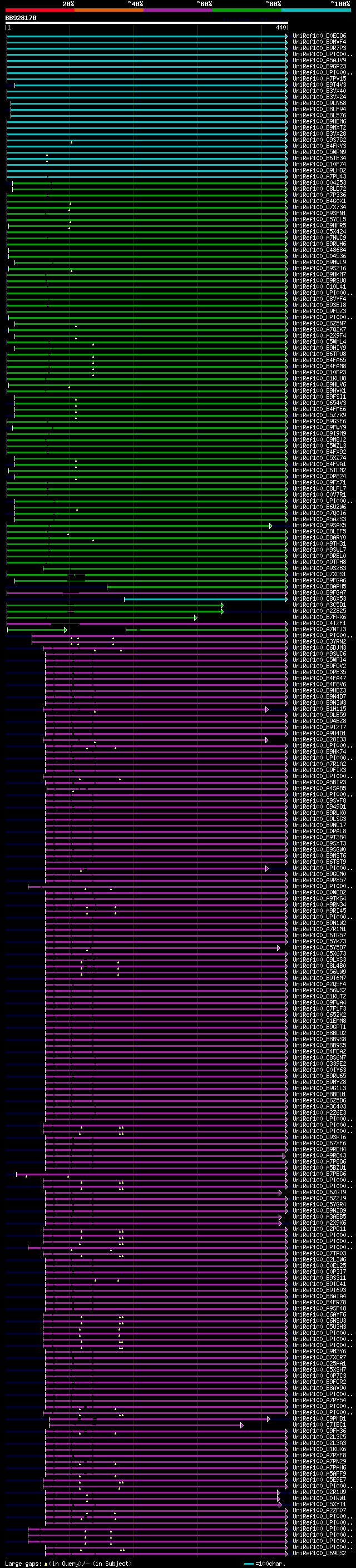Open hit UniRef100_D0ECQ6
The height and width of the screenshot is (1568, 356).
[x=319, y=36]
